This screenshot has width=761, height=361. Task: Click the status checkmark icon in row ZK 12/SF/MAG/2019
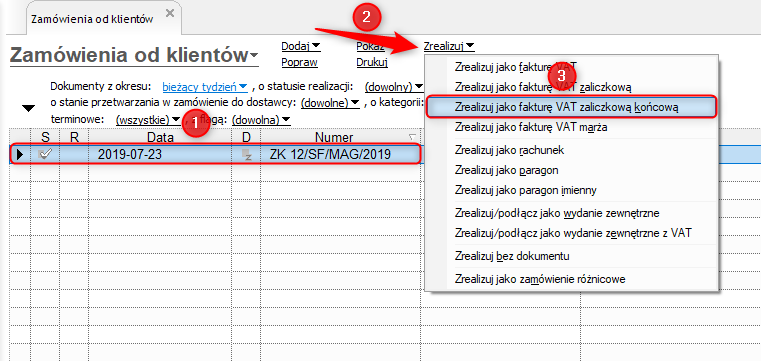tap(45, 155)
